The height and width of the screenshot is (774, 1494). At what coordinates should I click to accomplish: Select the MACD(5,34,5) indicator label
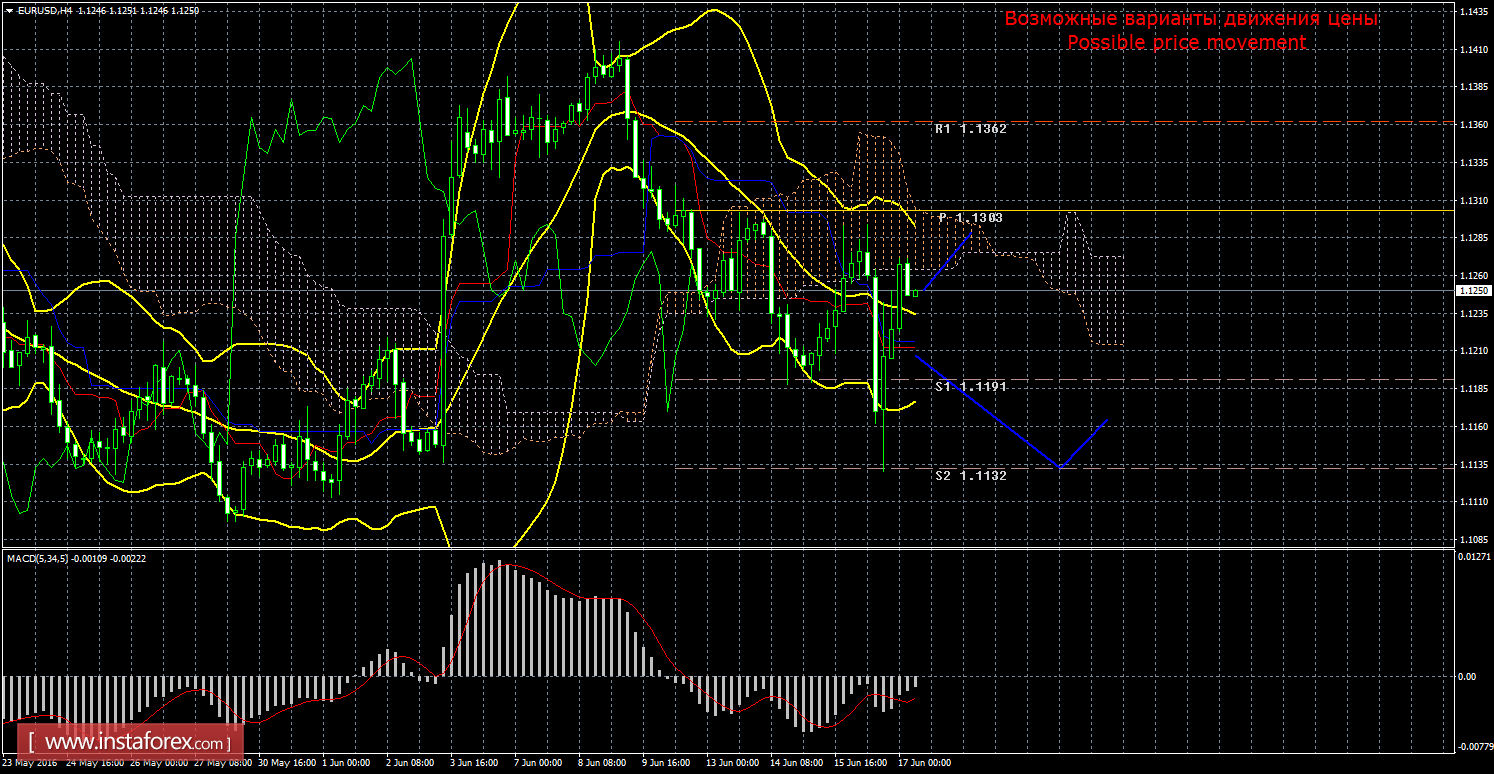[x=76, y=558]
